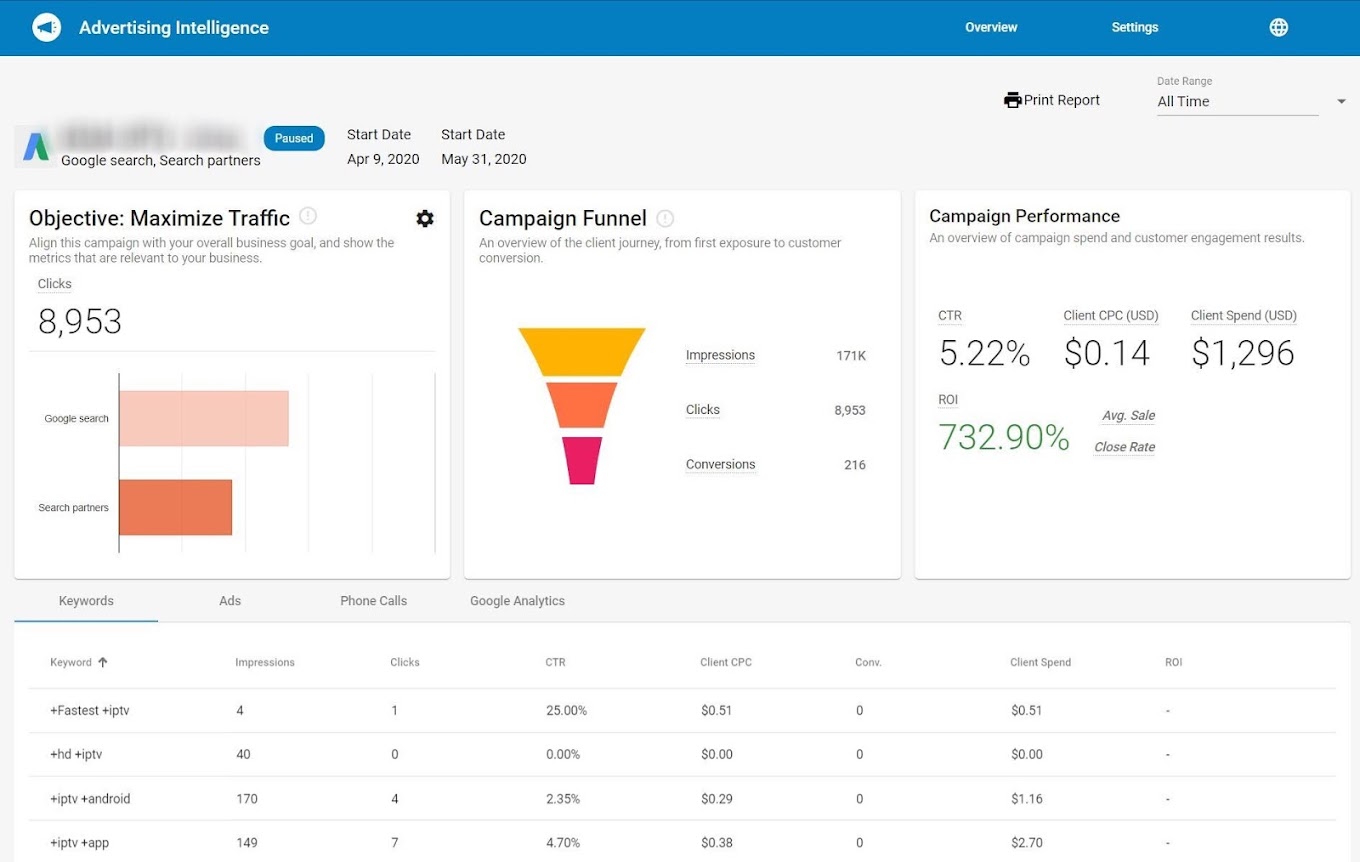This screenshot has width=1360, height=862.
Task: Click the info icon beside Campaign Funnel
Action: 664,218
